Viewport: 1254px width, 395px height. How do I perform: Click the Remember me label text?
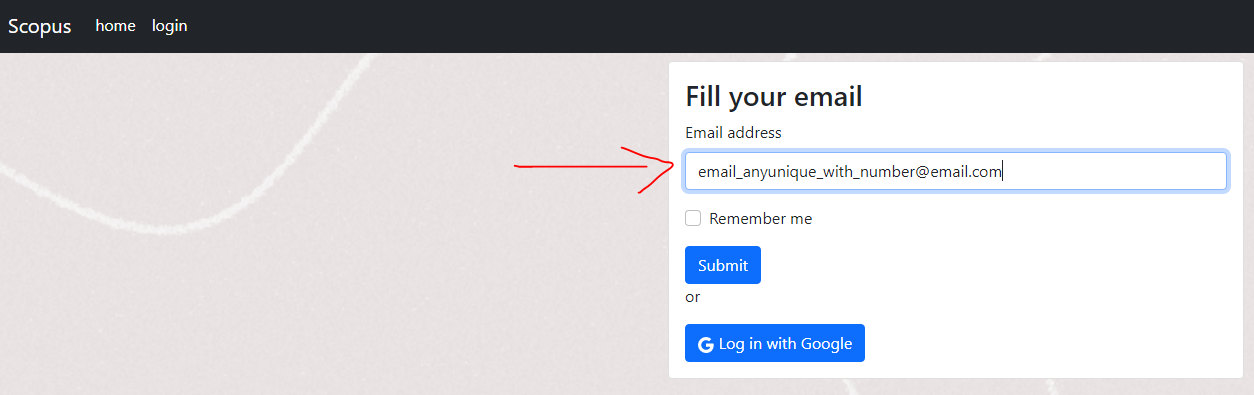tap(761, 218)
